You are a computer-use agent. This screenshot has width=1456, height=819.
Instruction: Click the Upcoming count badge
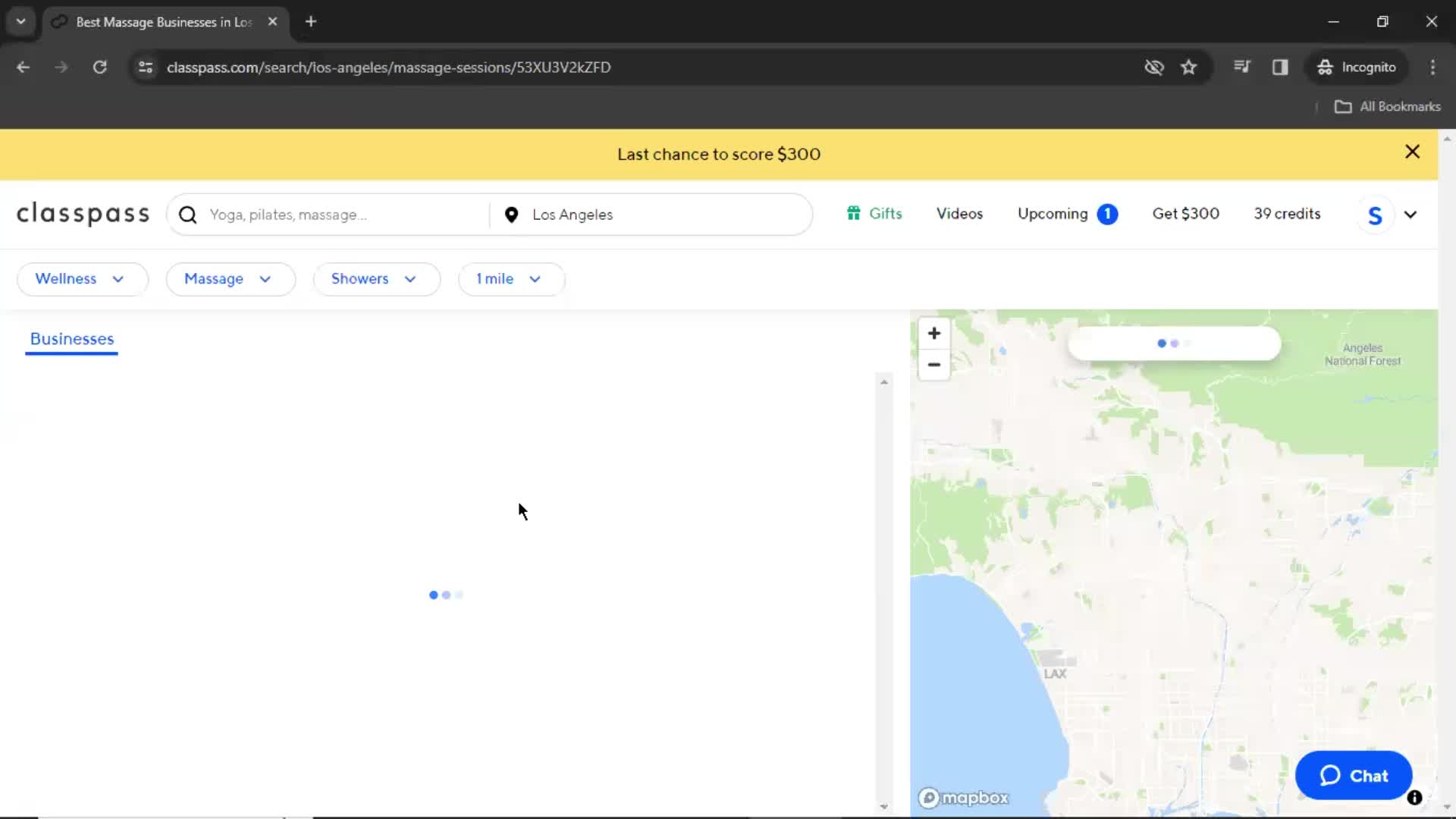[x=1107, y=215]
